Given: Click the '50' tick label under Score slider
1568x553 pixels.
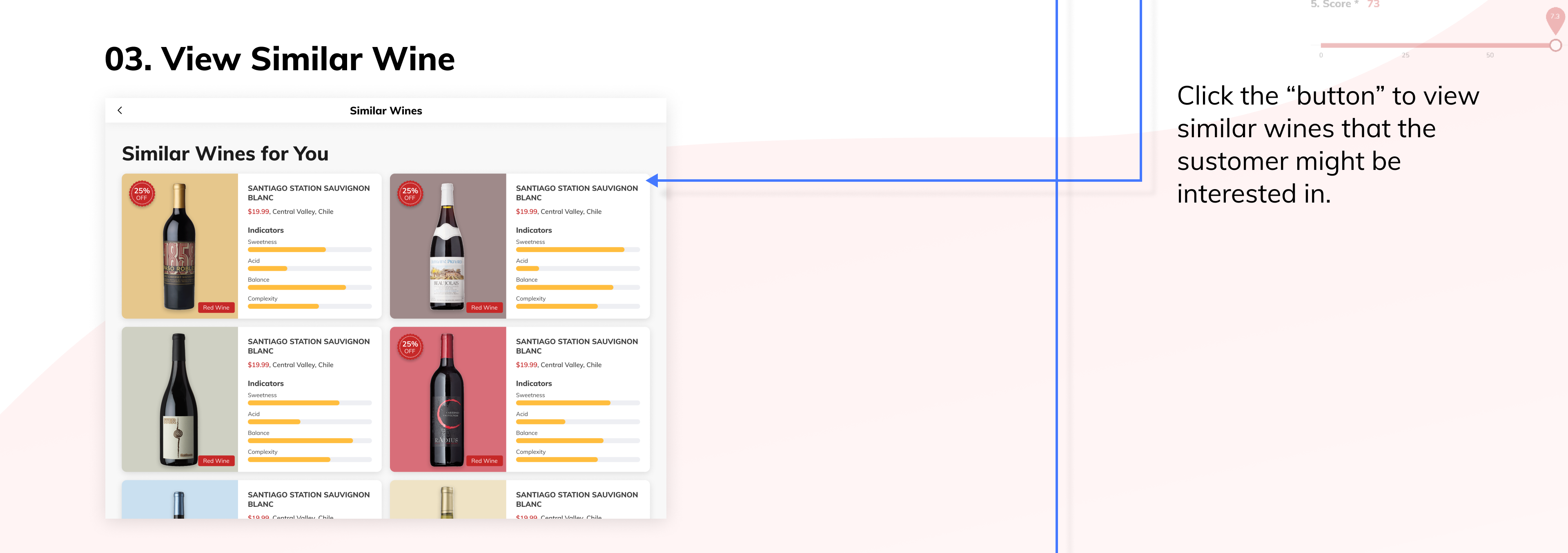Looking at the screenshot, I should pos(1490,56).
